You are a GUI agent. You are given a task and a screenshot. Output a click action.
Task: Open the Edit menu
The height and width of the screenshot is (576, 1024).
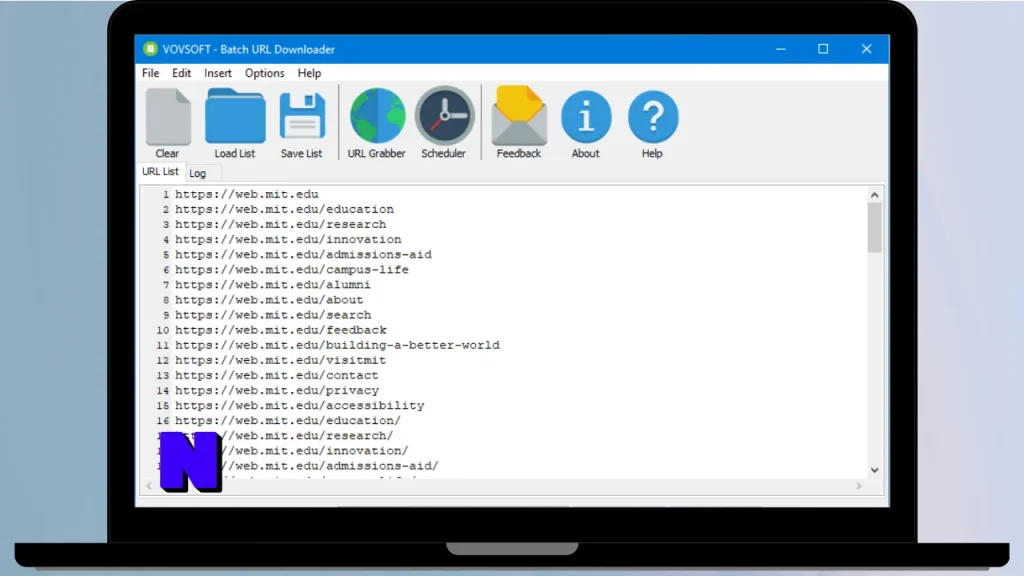[x=182, y=73]
